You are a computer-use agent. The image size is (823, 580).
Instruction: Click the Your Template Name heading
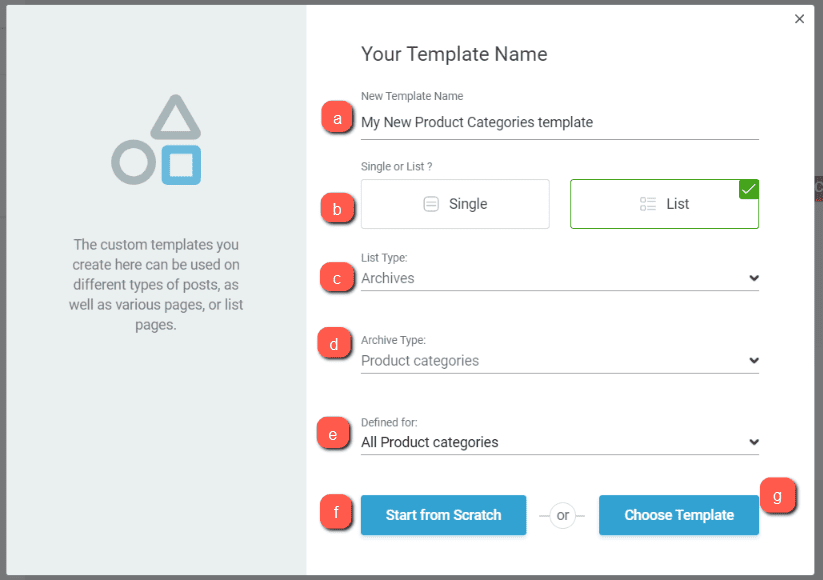click(x=454, y=54)
